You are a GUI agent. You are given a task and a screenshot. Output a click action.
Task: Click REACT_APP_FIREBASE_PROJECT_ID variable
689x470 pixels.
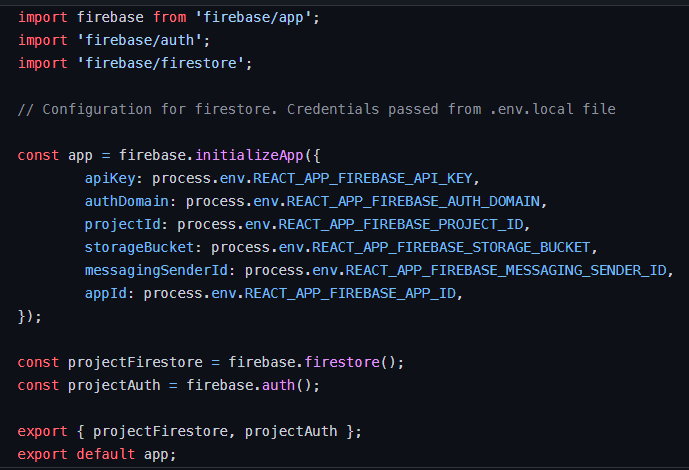(401, 225)
